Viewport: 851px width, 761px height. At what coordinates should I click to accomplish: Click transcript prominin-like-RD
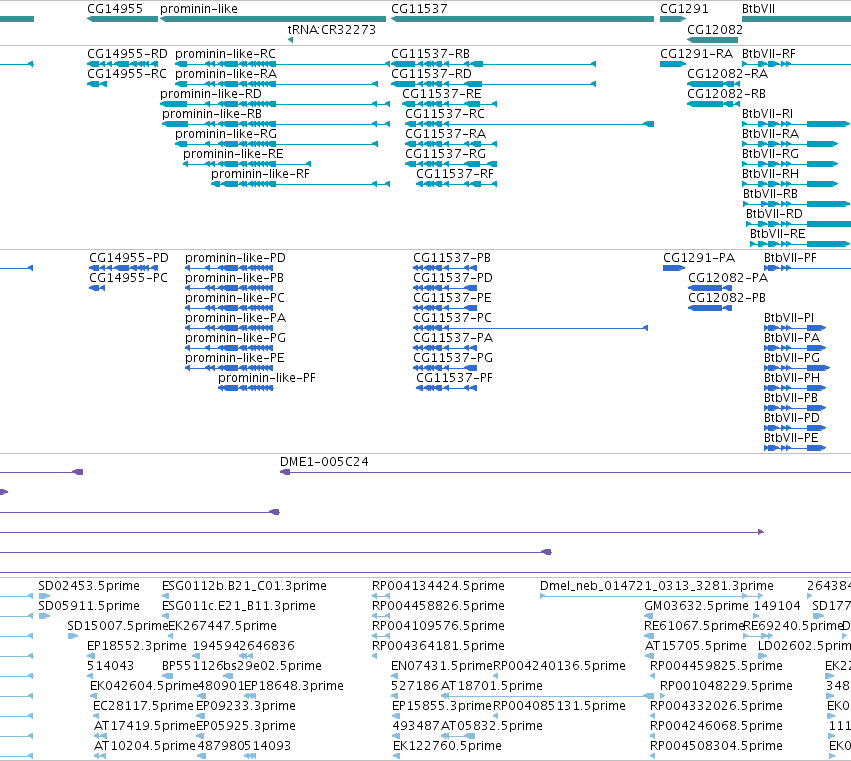pos(211,94)
